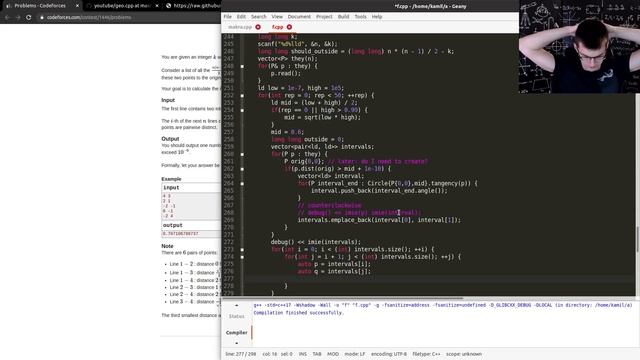The width and height of the screenshot is (640, 360).
Task: Click 'col: 16' in status bar
Action: click(x=269, y=354)
